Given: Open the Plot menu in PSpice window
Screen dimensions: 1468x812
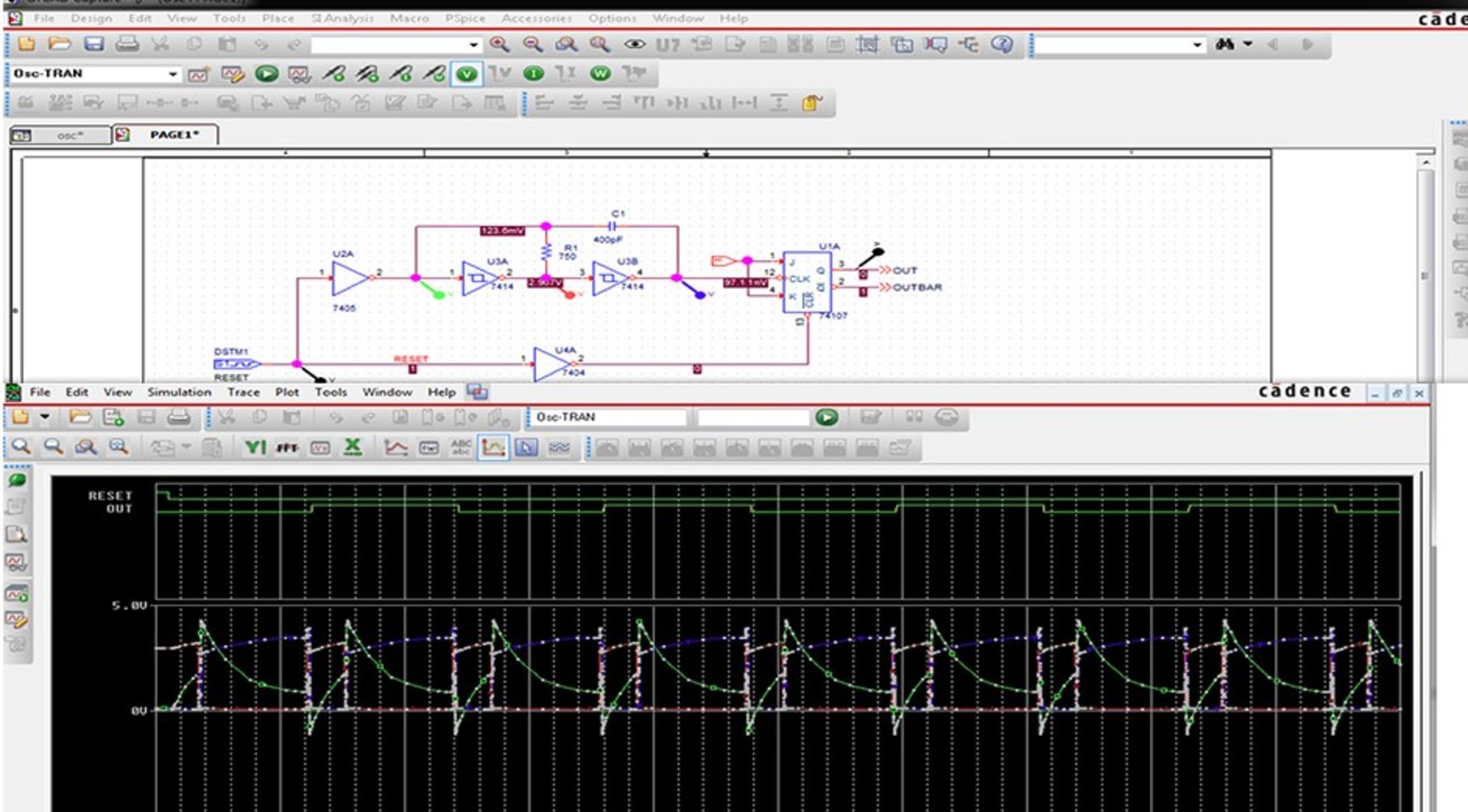Looking at the screenshot, I should click(287, 391).
